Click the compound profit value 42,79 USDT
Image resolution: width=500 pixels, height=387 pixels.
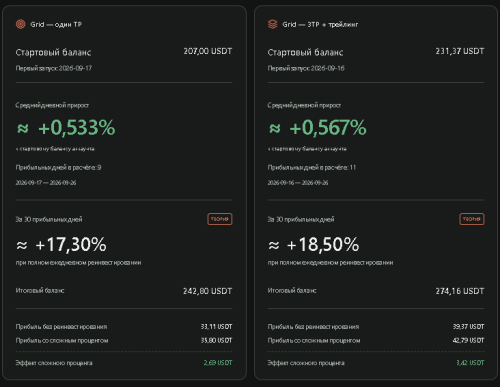click(468, 340)
